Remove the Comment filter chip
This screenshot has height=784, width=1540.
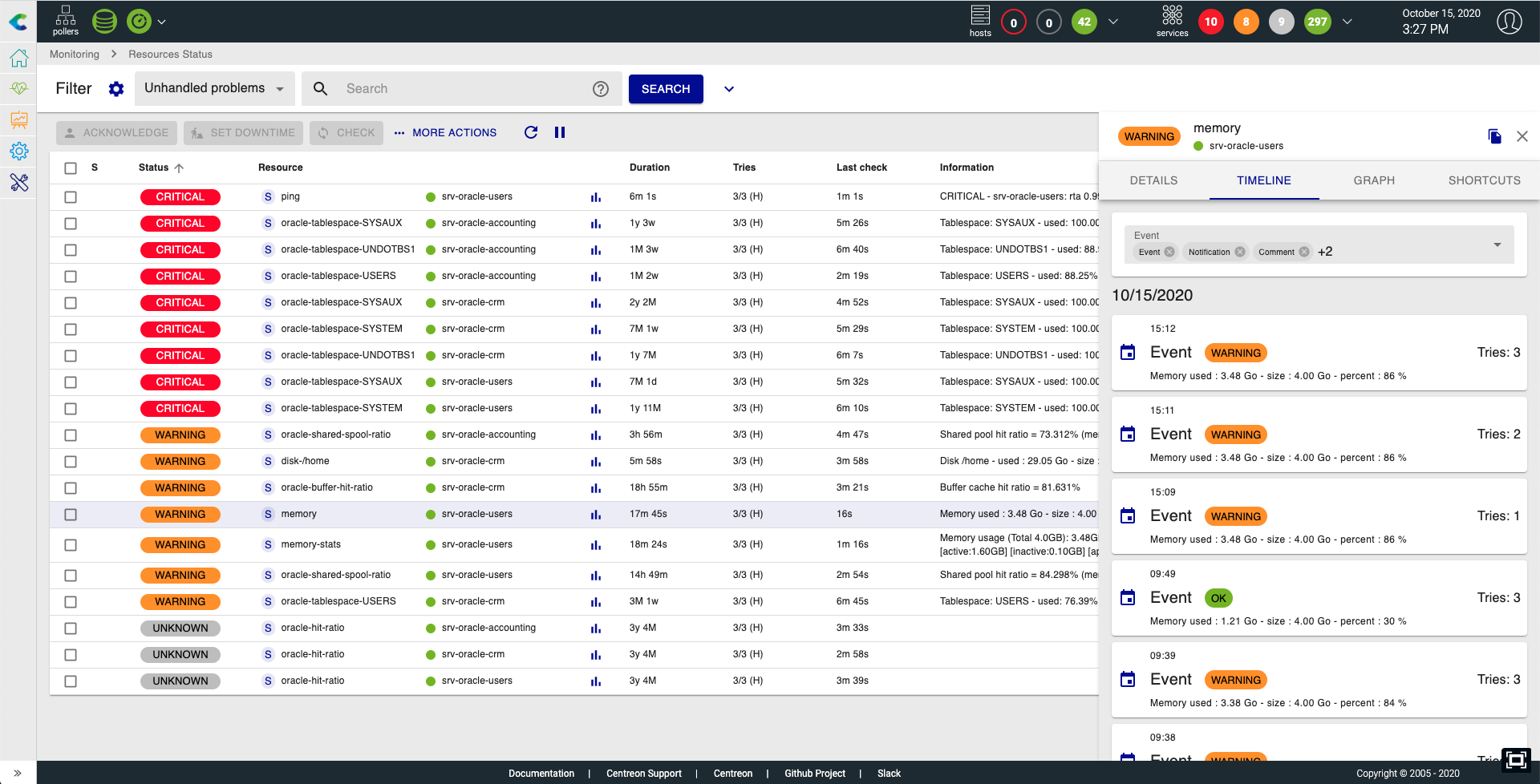1304,252
